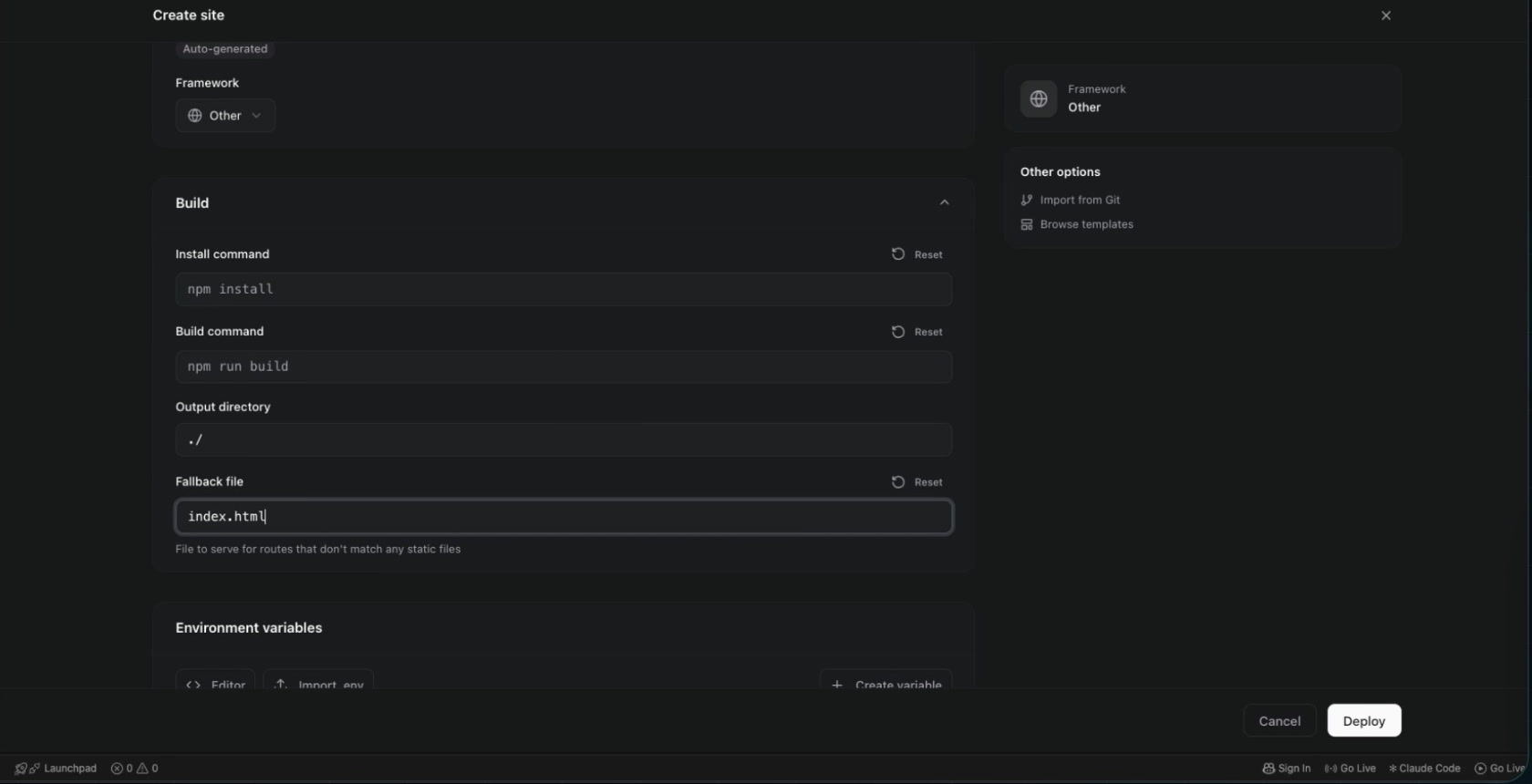Deploy the site
The image size is (1532, 784).
pos(1364,720)
